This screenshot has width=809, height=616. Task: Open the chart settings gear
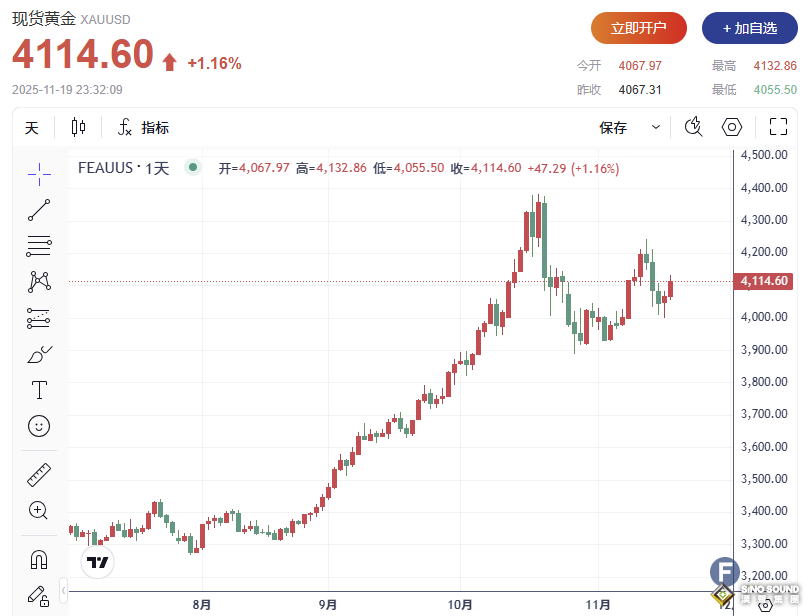[731, 127]
